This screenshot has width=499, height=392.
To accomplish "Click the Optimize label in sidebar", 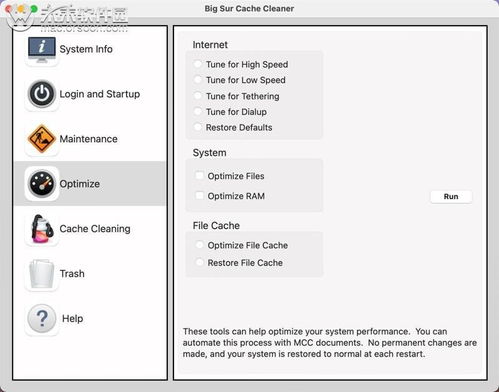I will pos(80,184).
